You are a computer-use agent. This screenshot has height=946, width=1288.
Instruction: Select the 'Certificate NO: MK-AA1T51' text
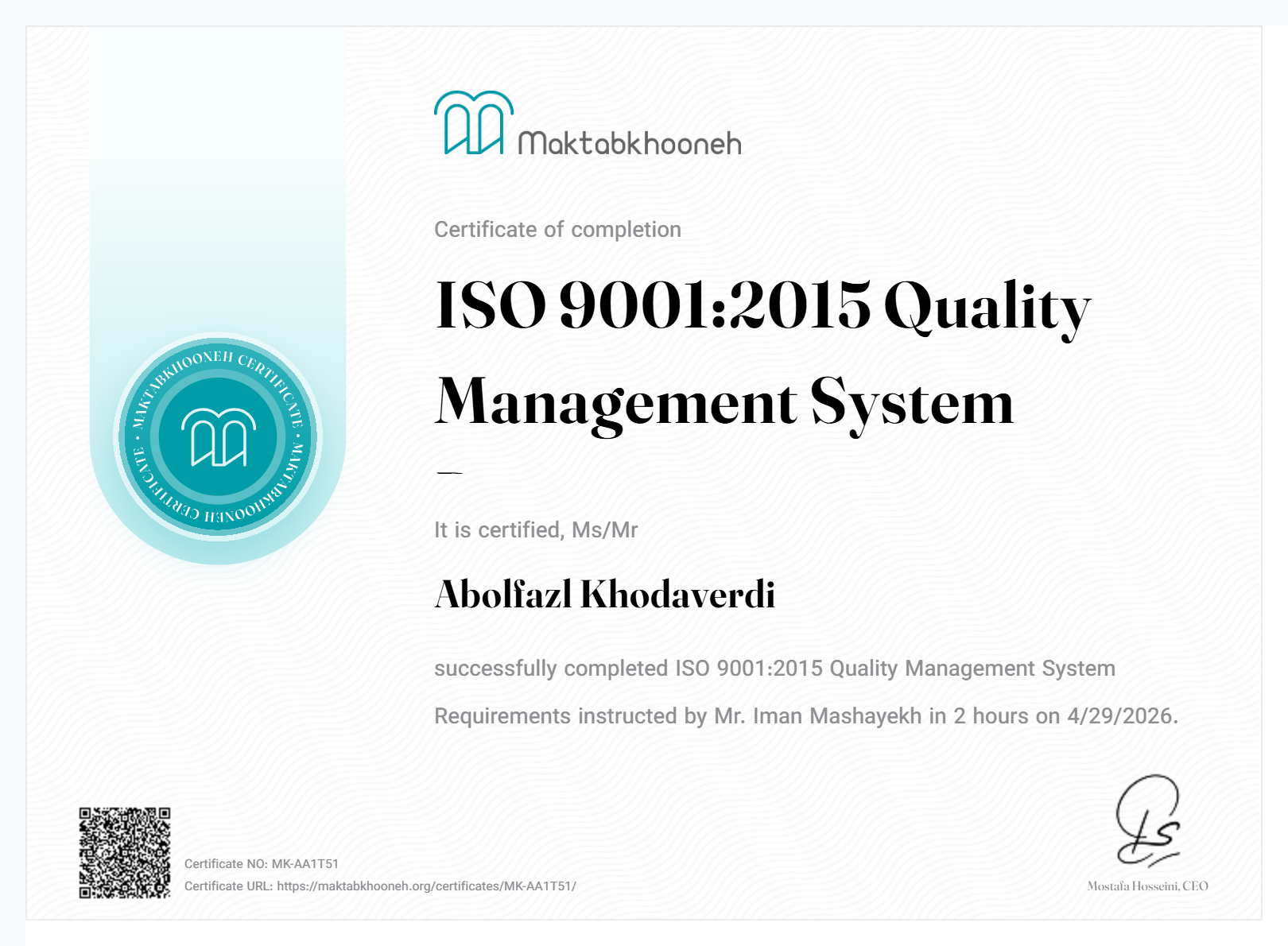pyautogui.click(x=262, y=863)
